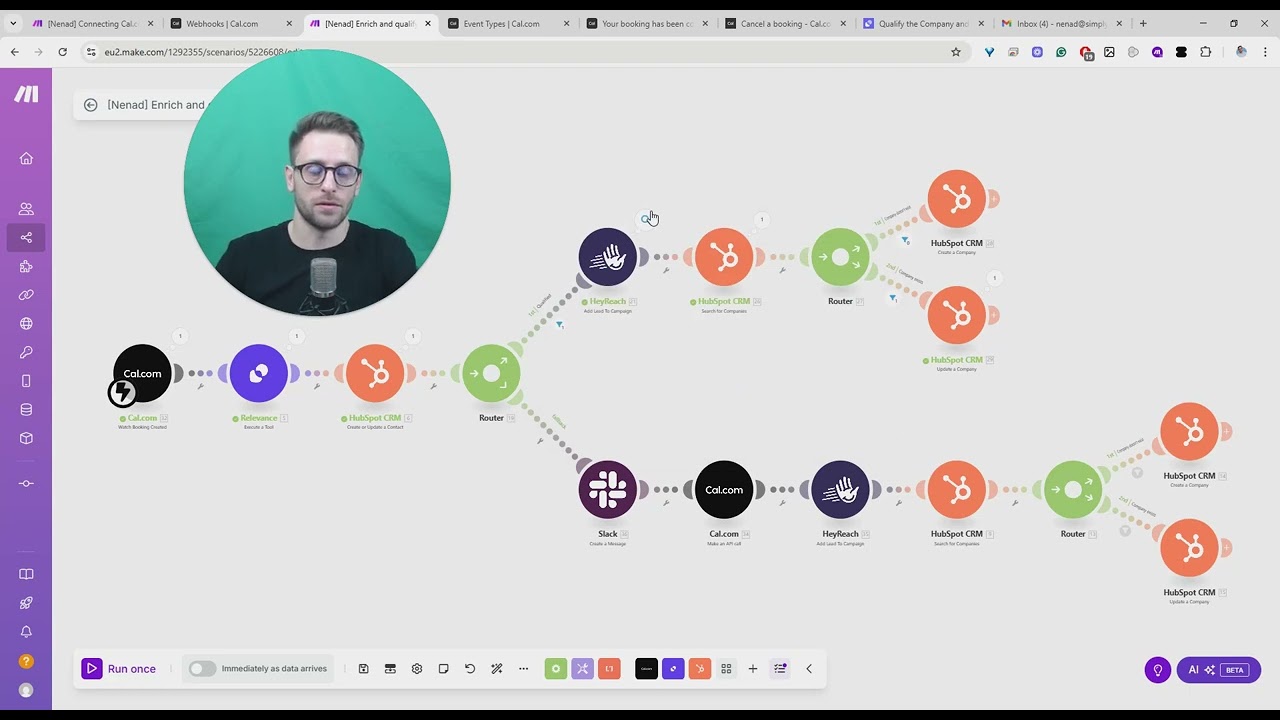Select the Router module in the upper branch
Image resolution: width=1280 pixels, height=720 pixels.
click(840, 257)
